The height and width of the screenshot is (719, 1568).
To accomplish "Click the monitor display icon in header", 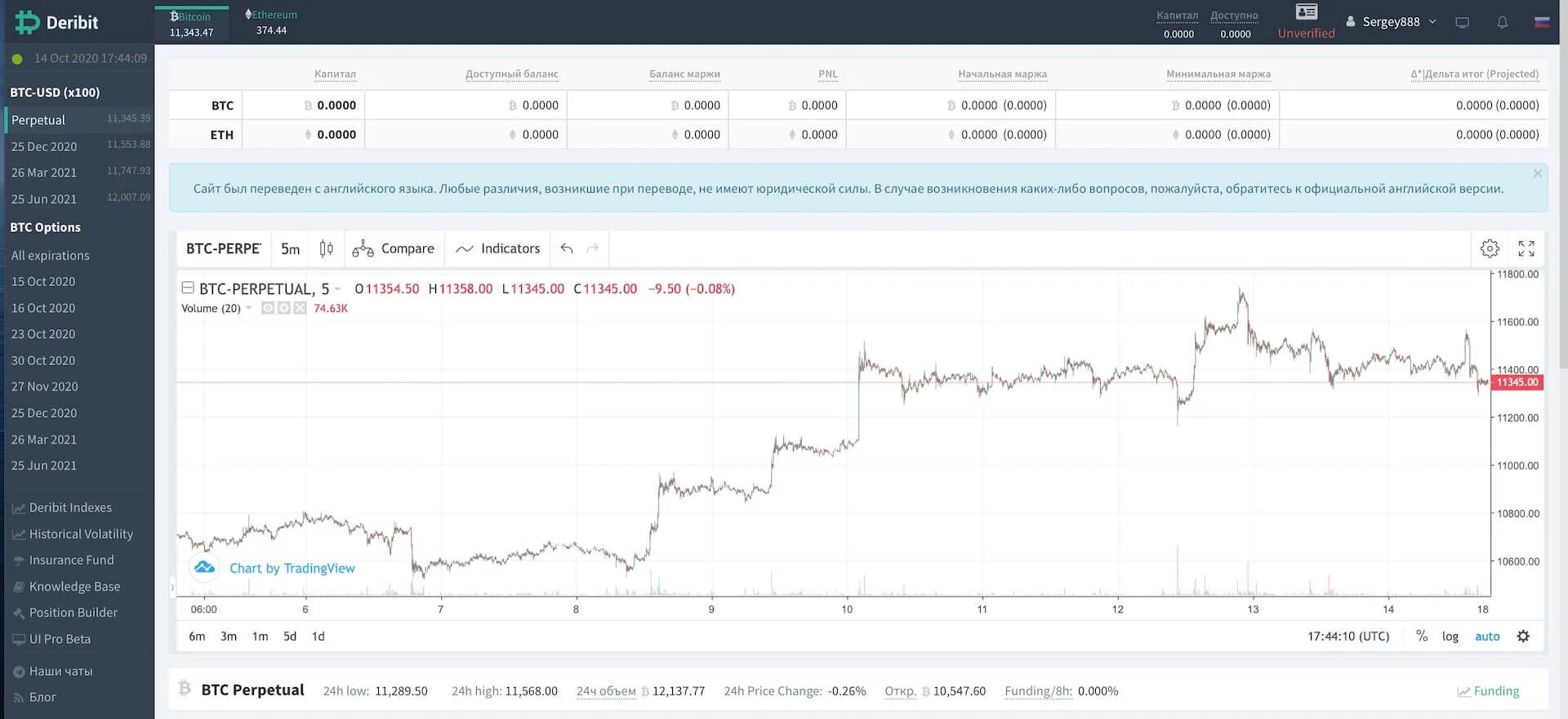I will pyautogui.click(x=1463, y=22).
